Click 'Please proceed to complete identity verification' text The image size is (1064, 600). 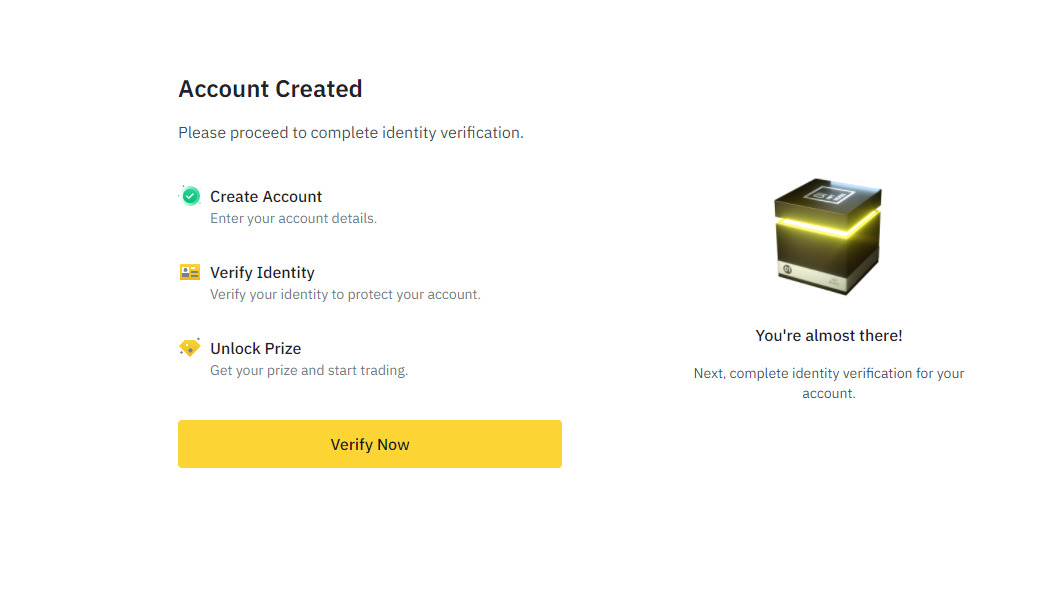pyautogui.click(x=351, y=132)
